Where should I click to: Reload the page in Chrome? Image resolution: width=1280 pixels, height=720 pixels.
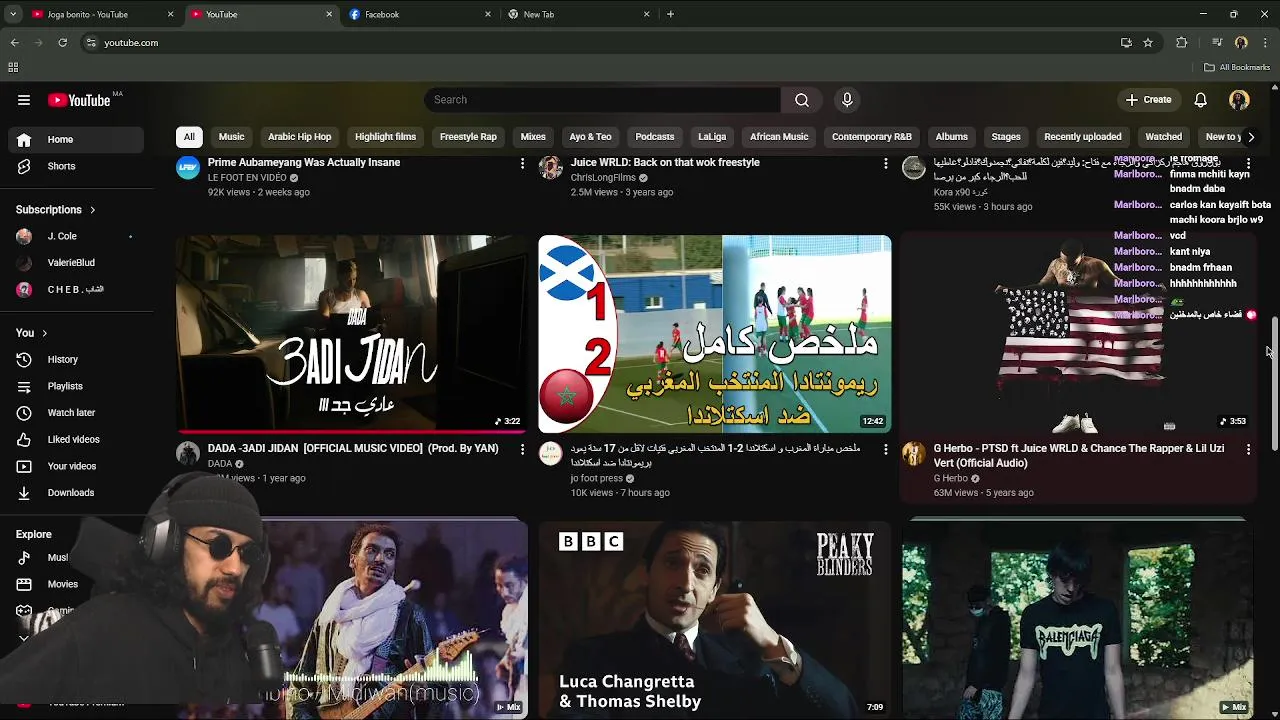pyautogui.click(x=62, y=43)
